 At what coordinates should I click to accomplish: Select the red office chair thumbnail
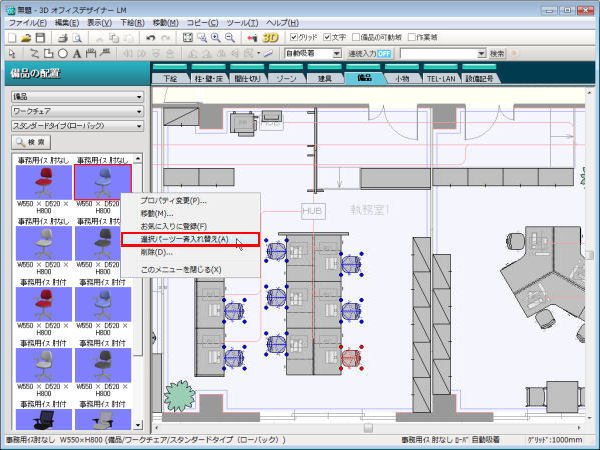tap(43, 181)
